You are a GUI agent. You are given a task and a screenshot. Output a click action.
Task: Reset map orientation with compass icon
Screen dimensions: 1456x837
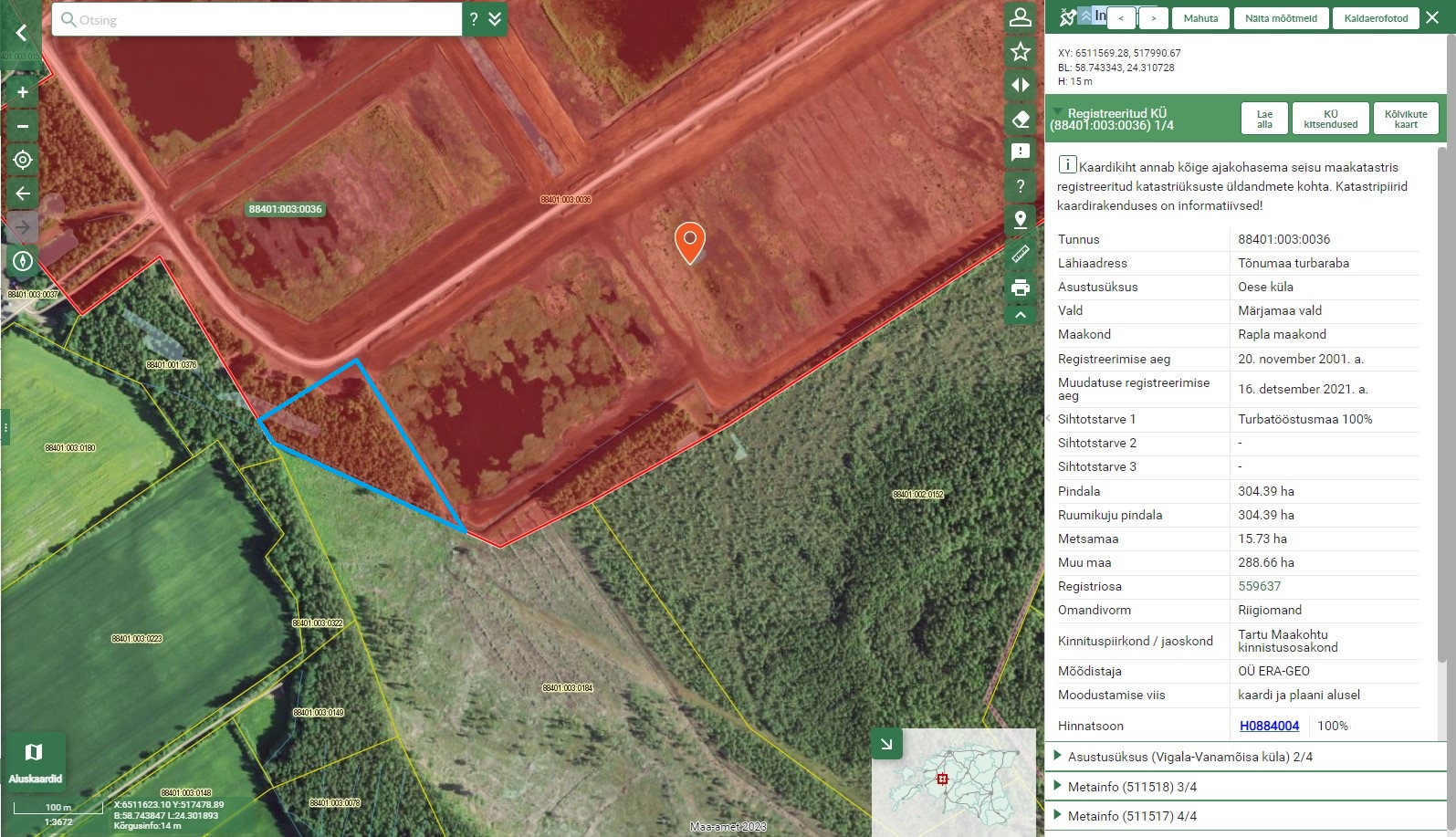click(x=23, y=261)
